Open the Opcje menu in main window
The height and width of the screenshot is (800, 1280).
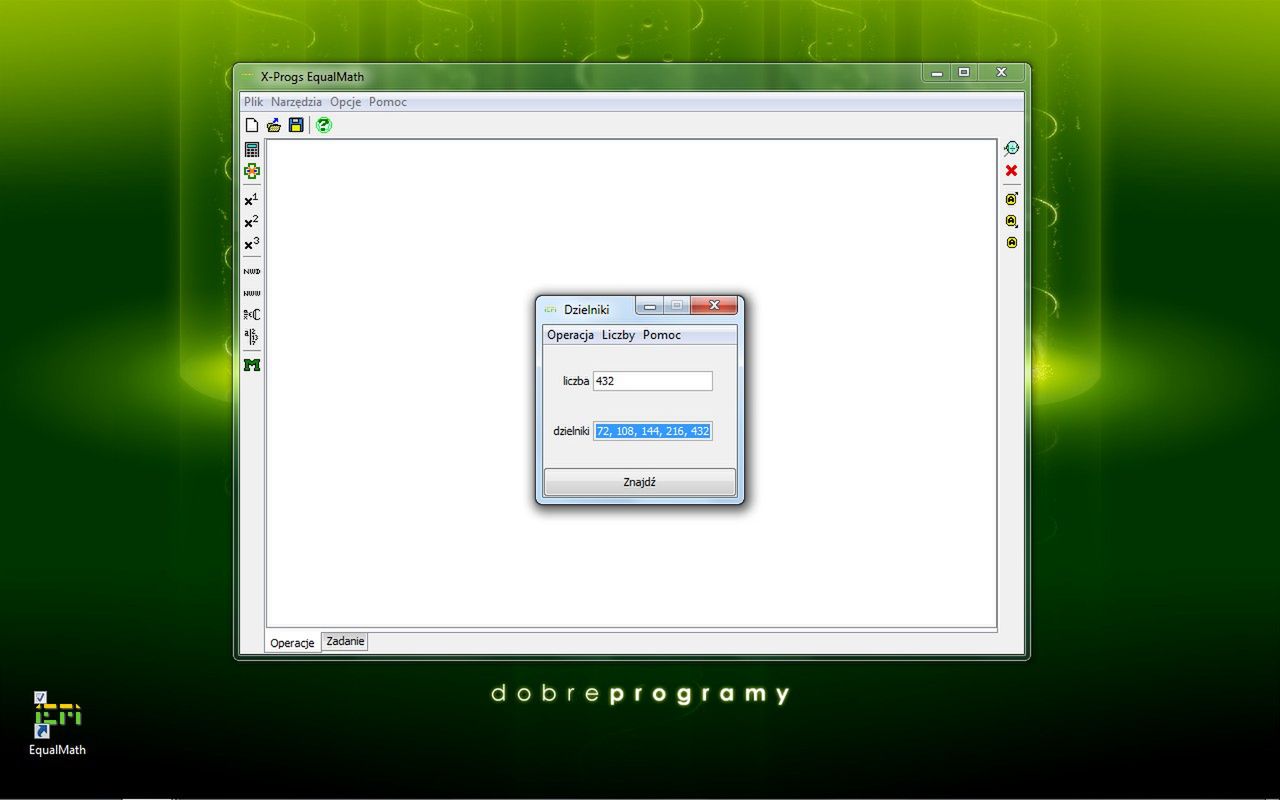pos(345,102)
